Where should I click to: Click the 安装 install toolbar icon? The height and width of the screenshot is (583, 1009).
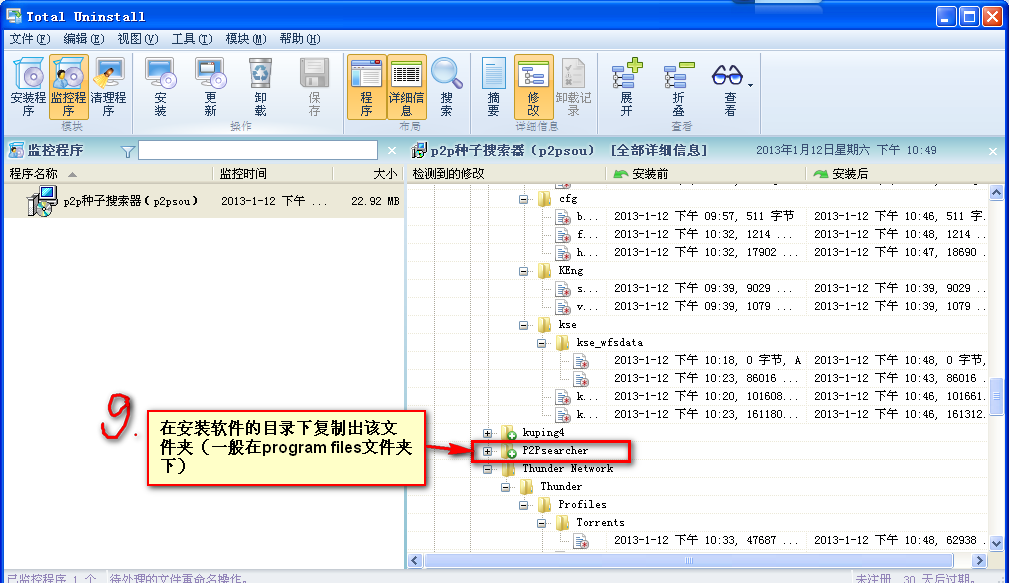click(160, 87)
